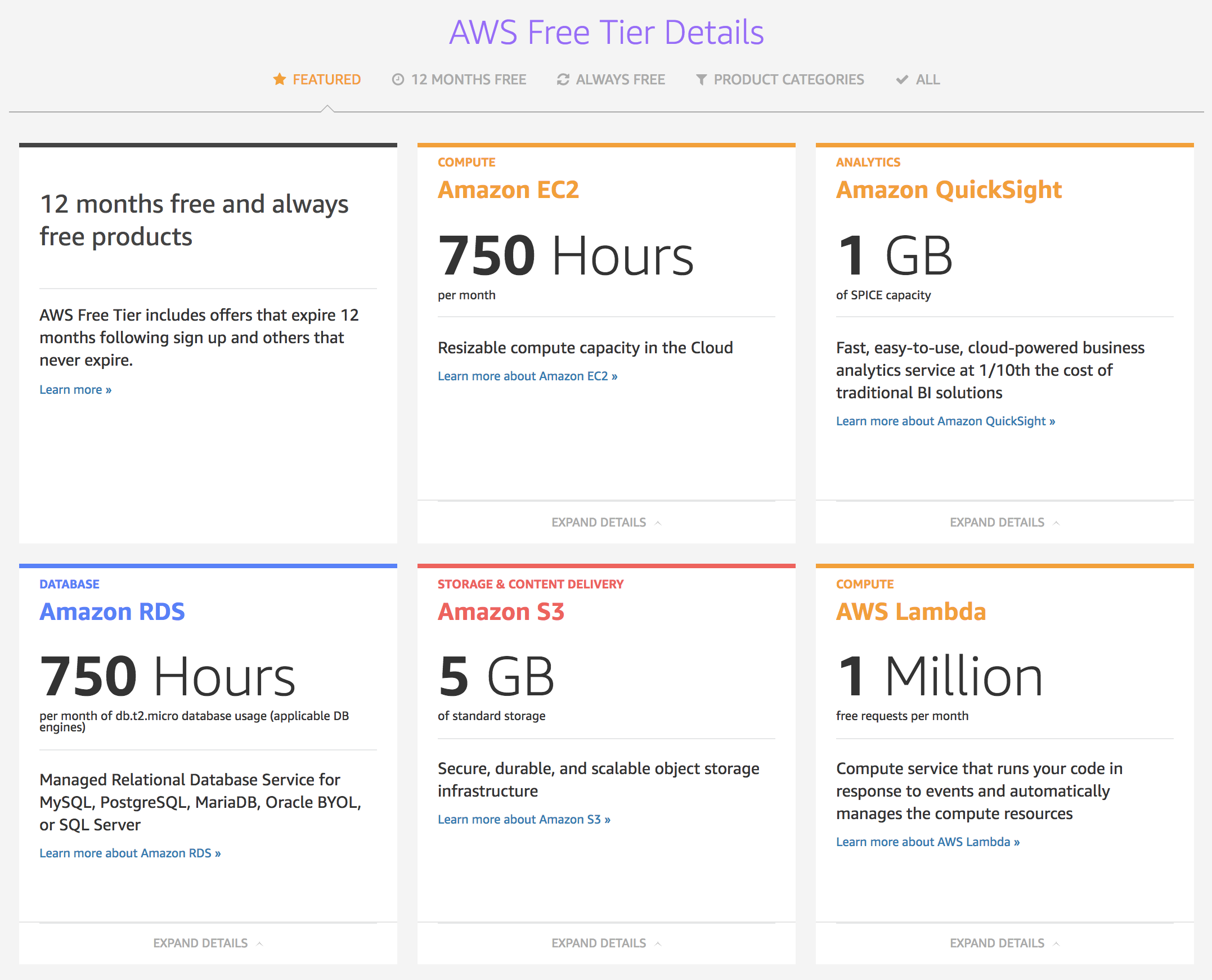
Task: Click 'of standard storage' caption
Action: (x=491, y=716)
